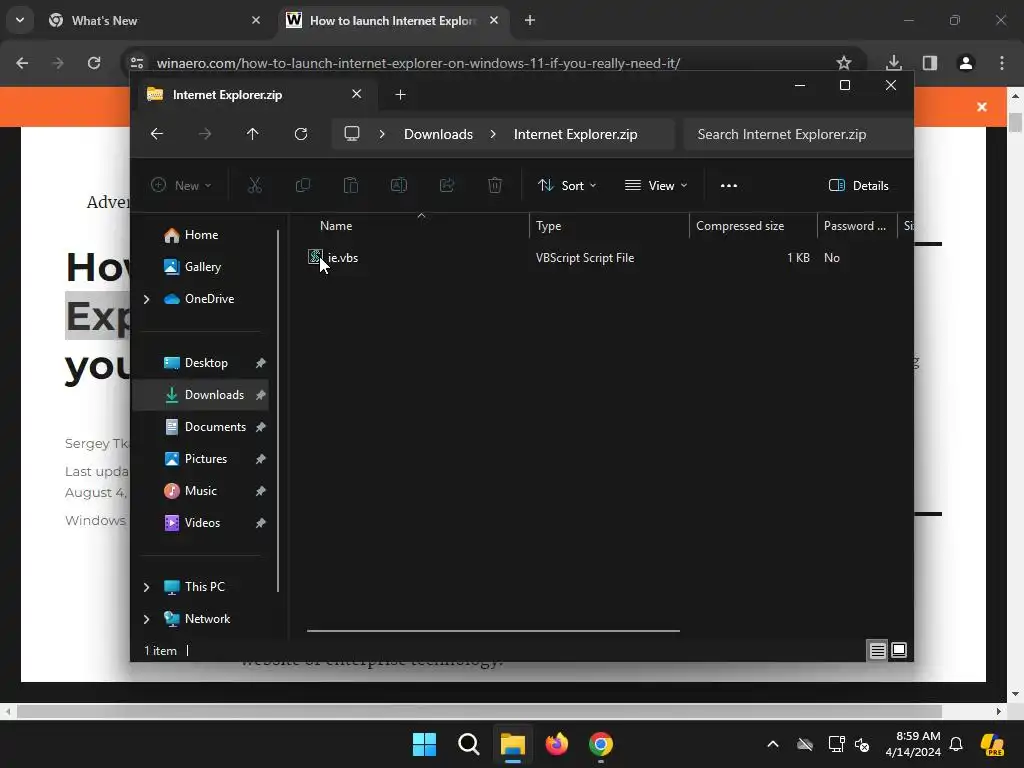
Task: Click Internet Explorer.zip breadcrumb segment
Action: (x=575, y=134)
